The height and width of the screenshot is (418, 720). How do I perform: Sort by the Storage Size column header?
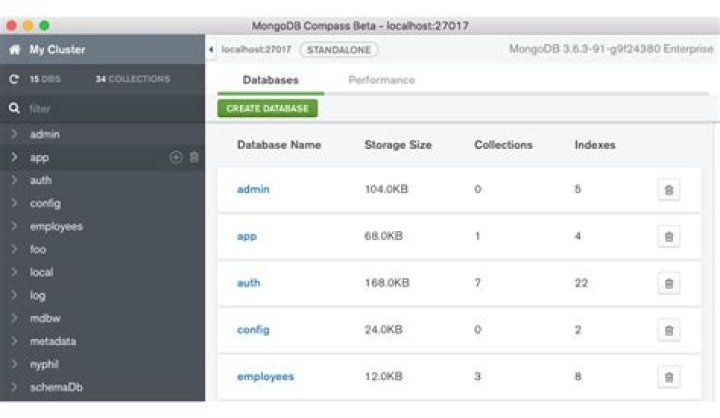tap(398, 145)
